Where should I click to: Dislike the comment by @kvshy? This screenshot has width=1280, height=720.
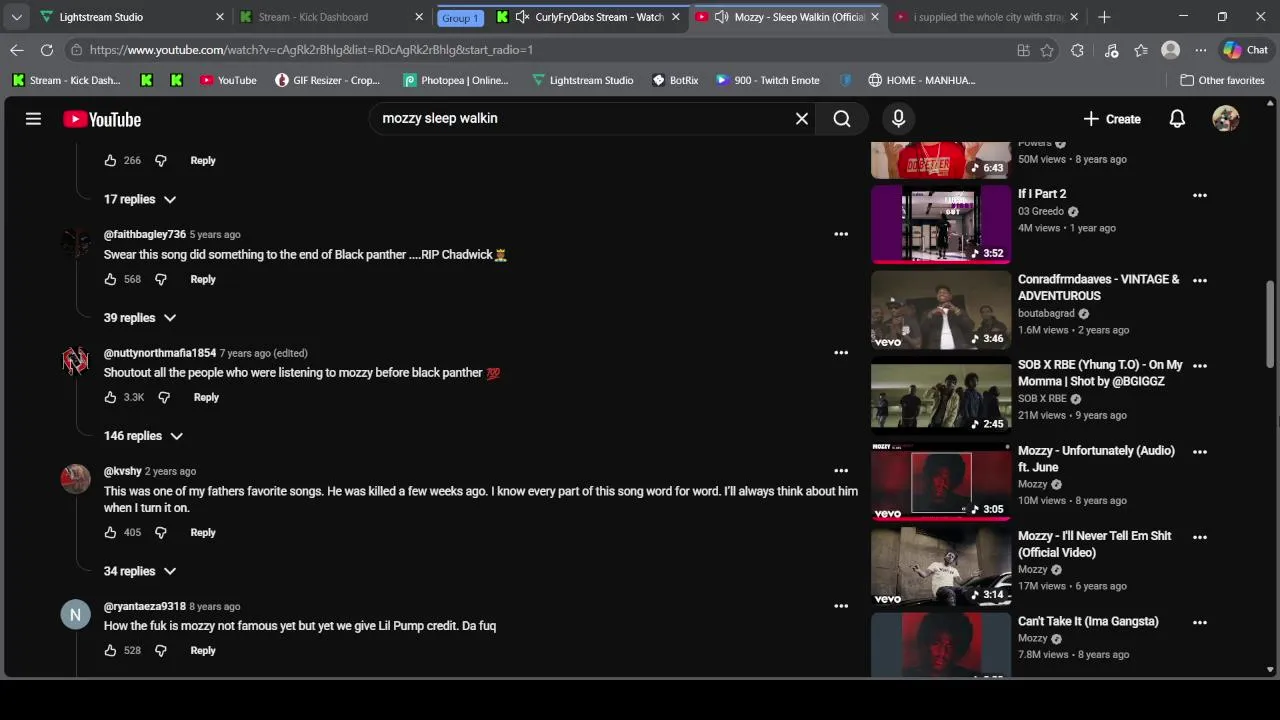pyautogui.click(x=160, y=532)
